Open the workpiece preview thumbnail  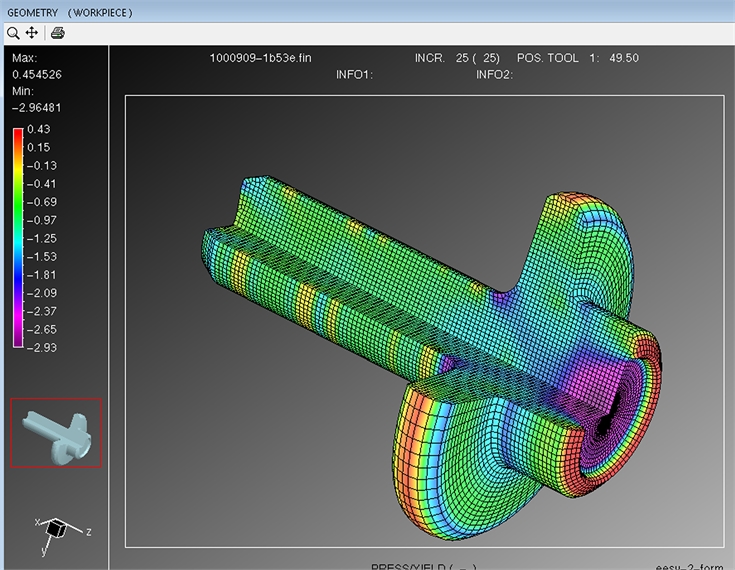pyautogui.click(x=56, y=432)
